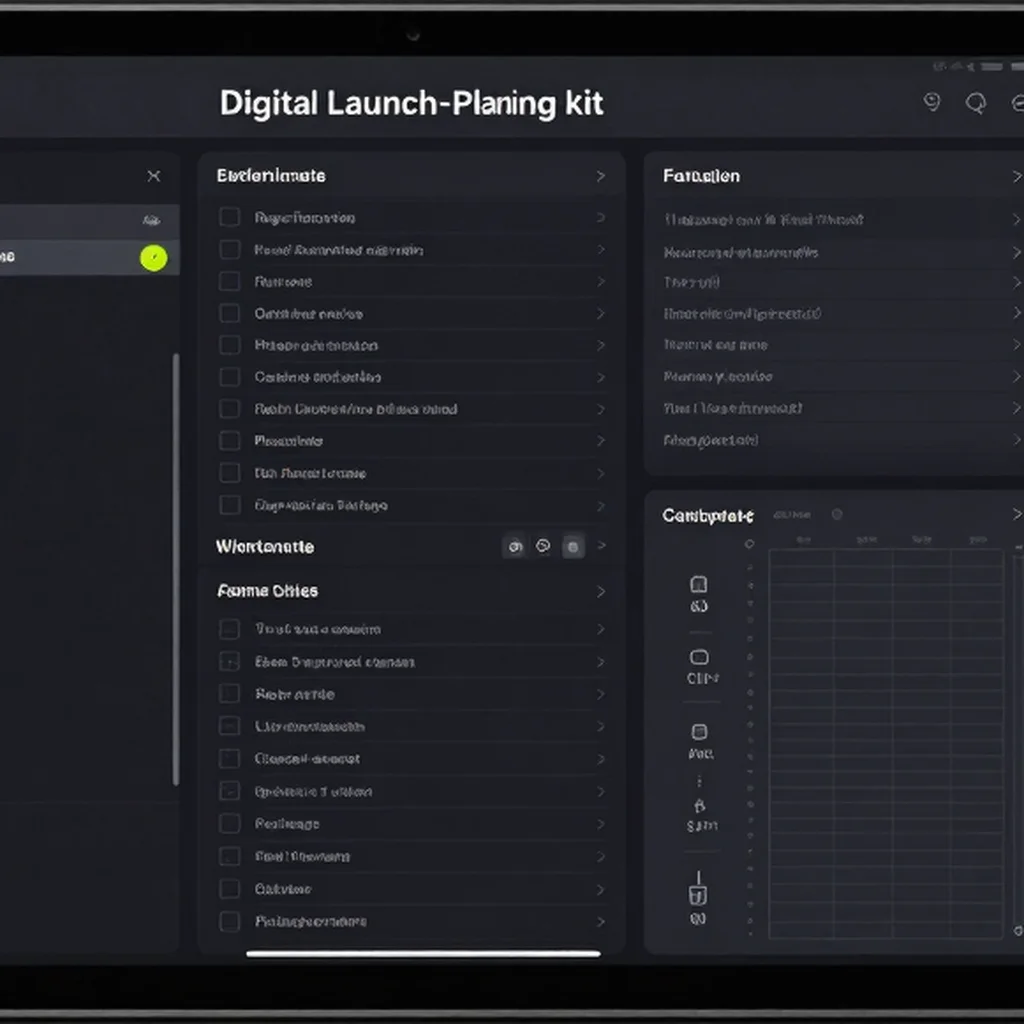Expand the Canbyptate panel header chevron
The width and height of the screenshot is (1024, 1024).
pyautogui.click(x=1017, y=515)
